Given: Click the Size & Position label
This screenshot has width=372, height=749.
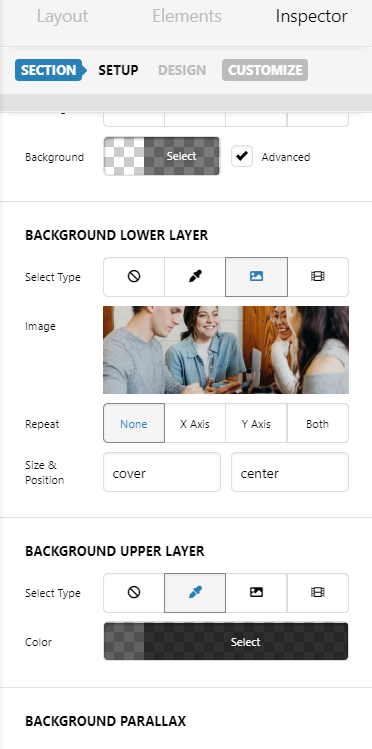Looking at the screenshot, I should 44,472.
